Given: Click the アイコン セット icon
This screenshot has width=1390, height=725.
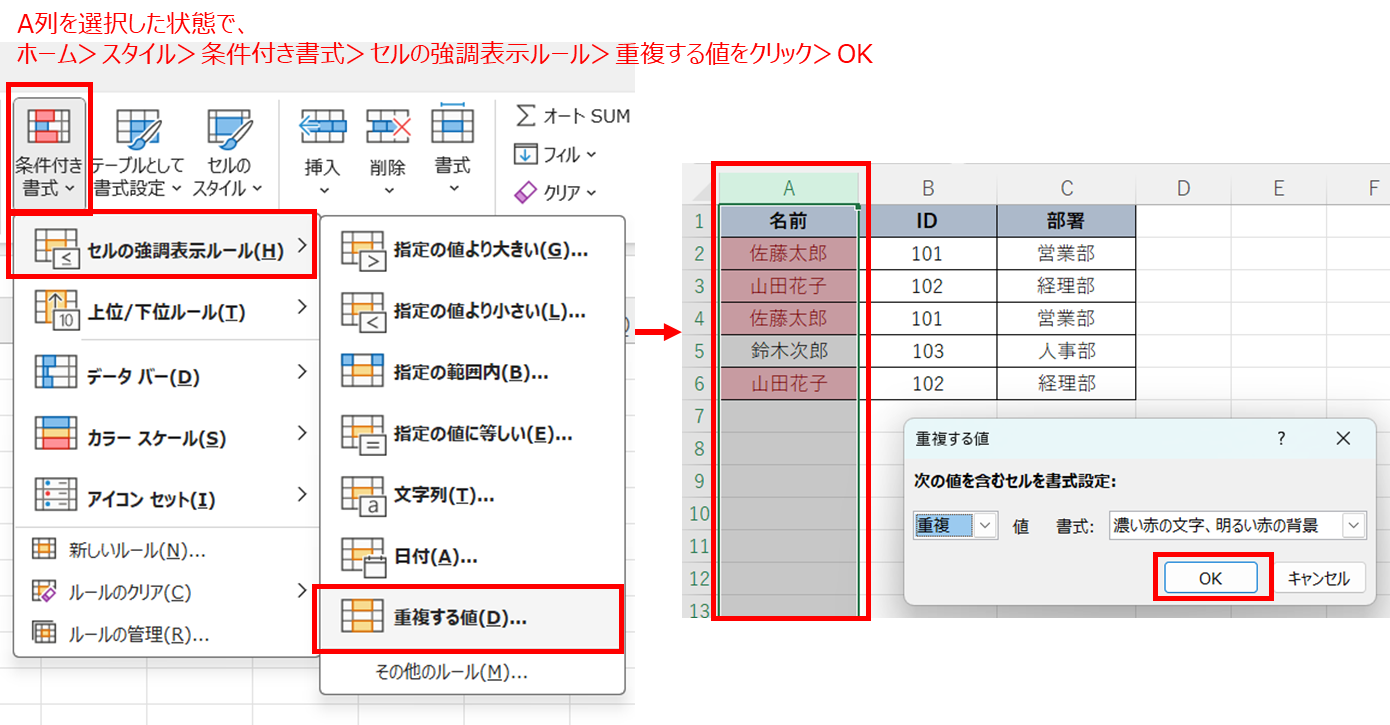Looking at the screenshot, I should (56, 495).
